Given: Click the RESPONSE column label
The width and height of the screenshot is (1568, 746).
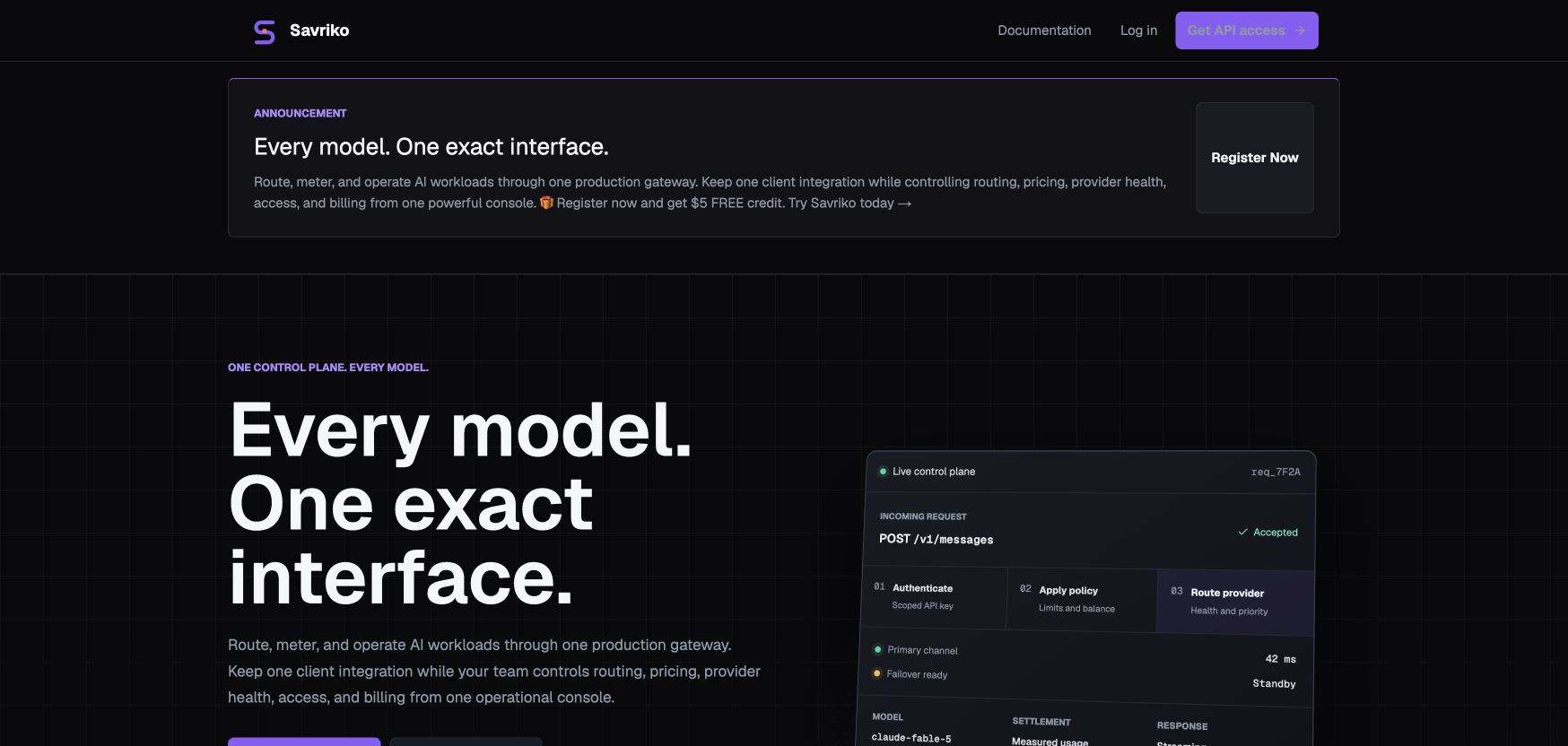Looking at the screenshot, I should pos(1181,726).
